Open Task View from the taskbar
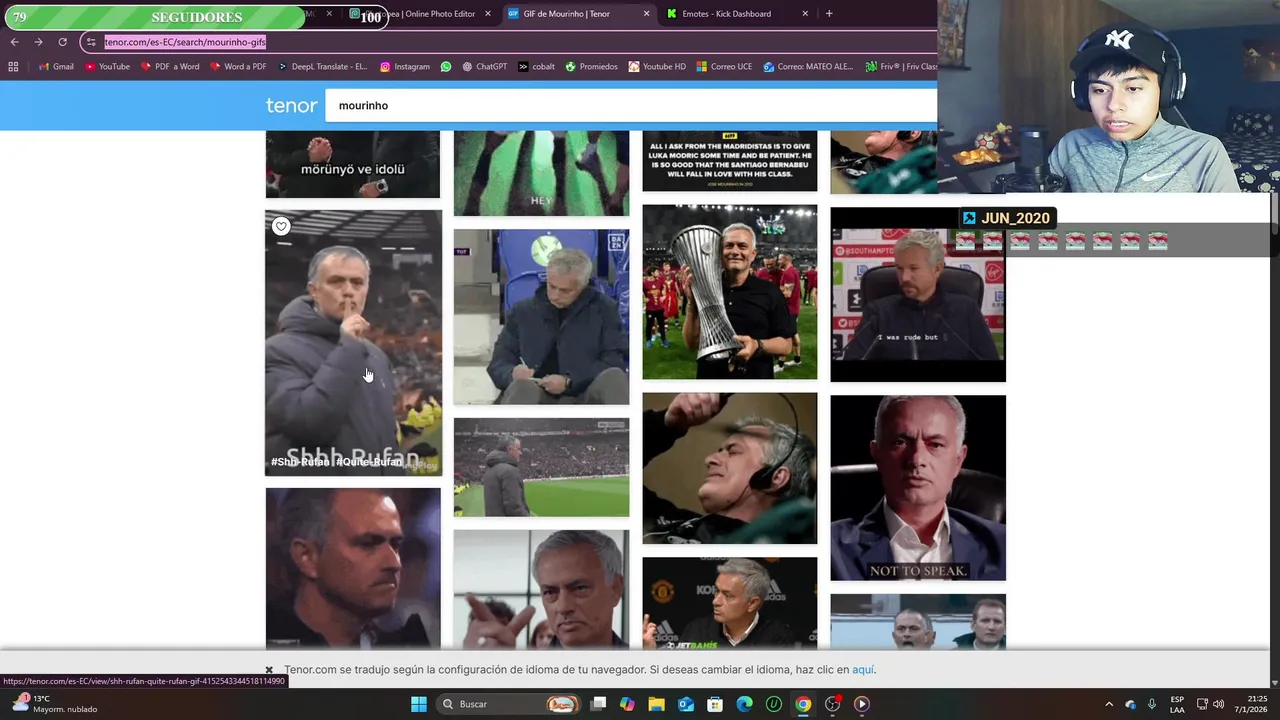1280x720 pixels. coord(598,704)
